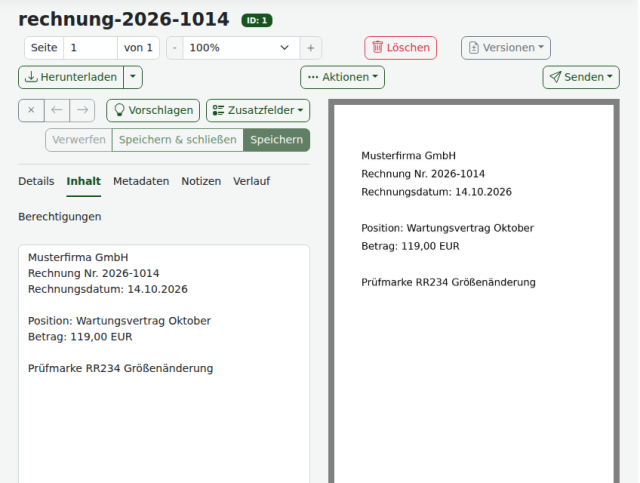
Task: Open the Versionen dropdown
Action: (x=506, y=48)
